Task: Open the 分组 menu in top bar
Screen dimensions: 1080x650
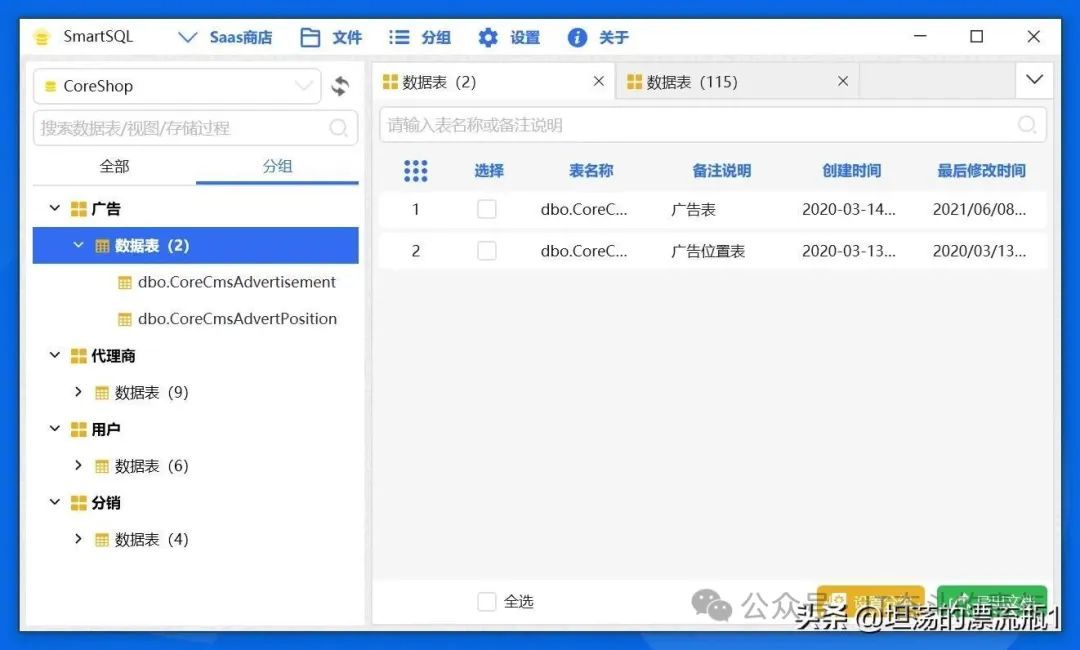Action: 419,37
